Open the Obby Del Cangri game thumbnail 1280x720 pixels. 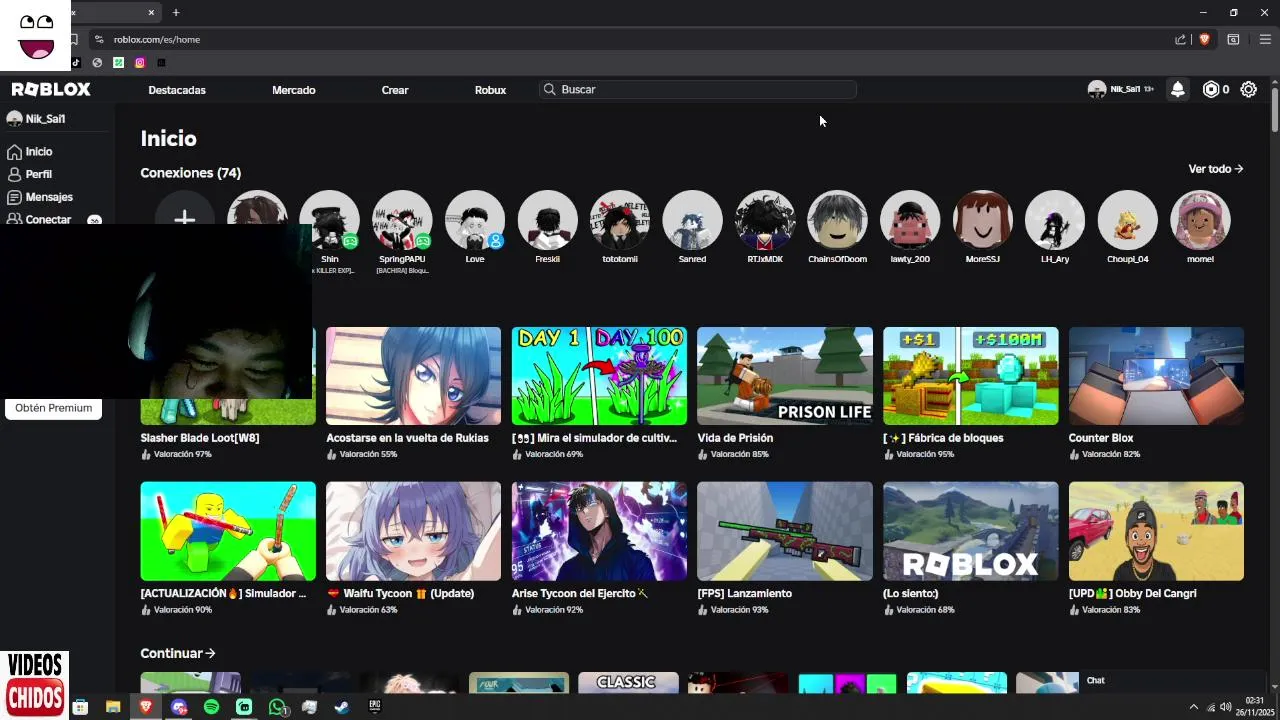[1156, 531]
